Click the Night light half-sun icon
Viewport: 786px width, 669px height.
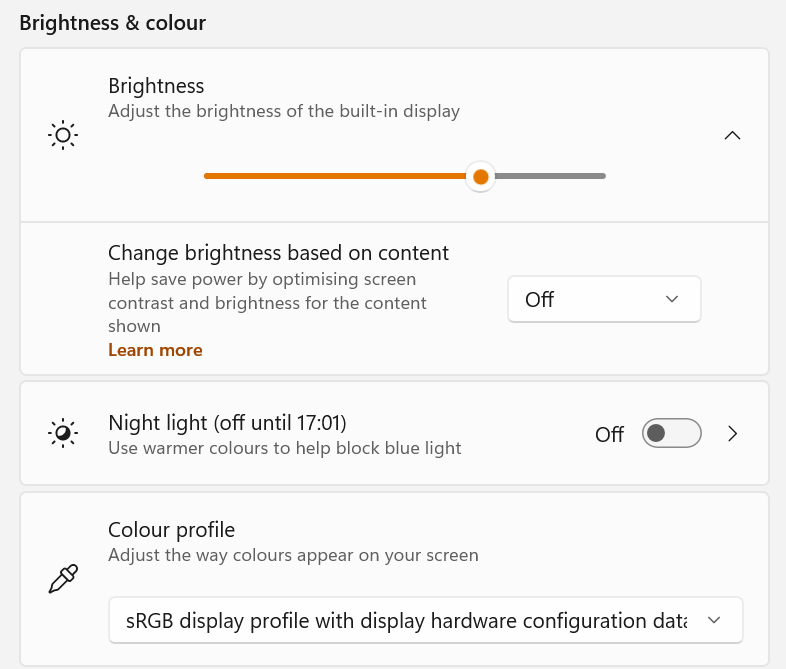tap(63, 433)
